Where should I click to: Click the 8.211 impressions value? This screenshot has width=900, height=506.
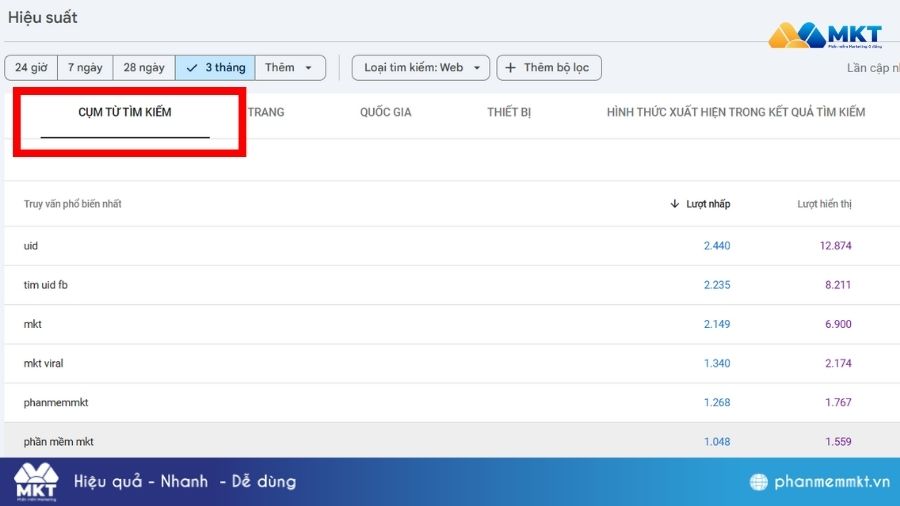click(x=838, y=285)
